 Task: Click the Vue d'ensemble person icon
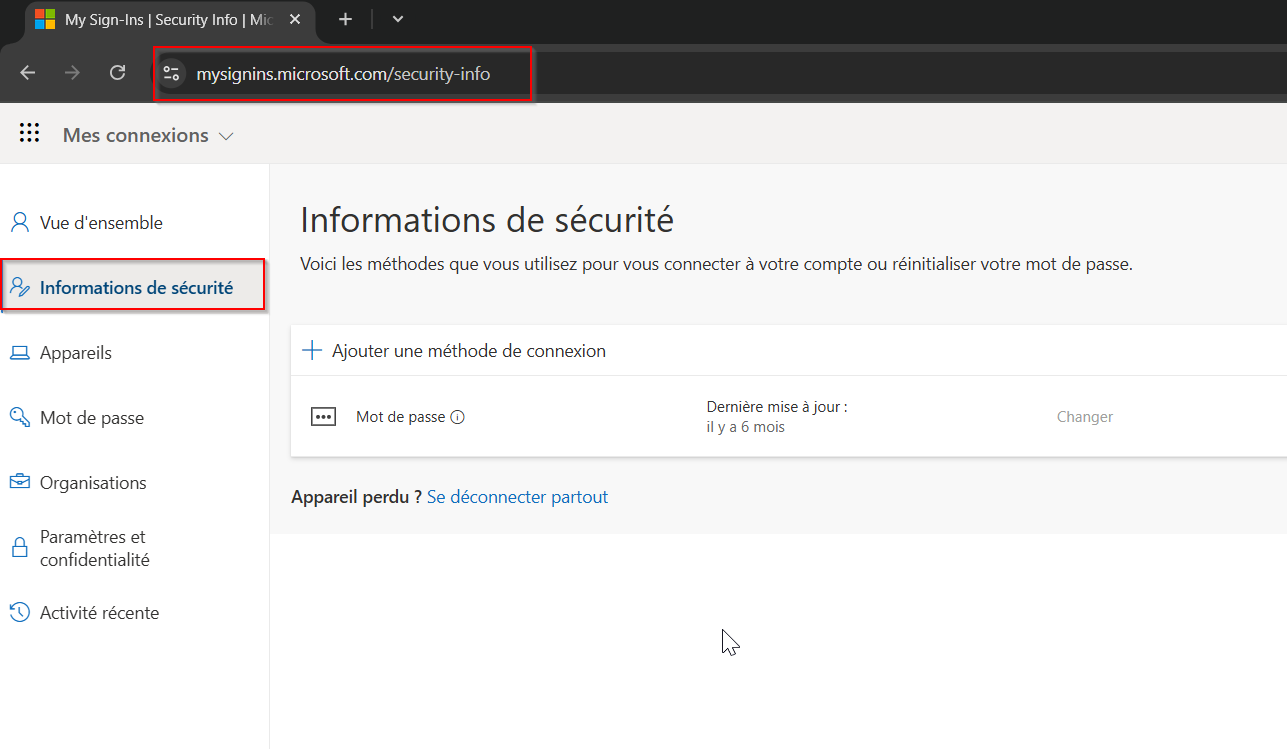20,222
